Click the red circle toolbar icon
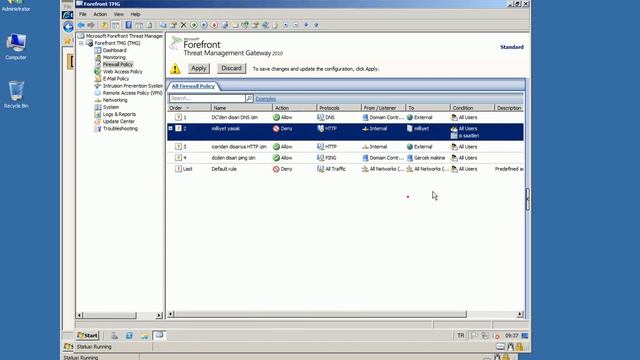The image size is (640, 360). [214, 25]
